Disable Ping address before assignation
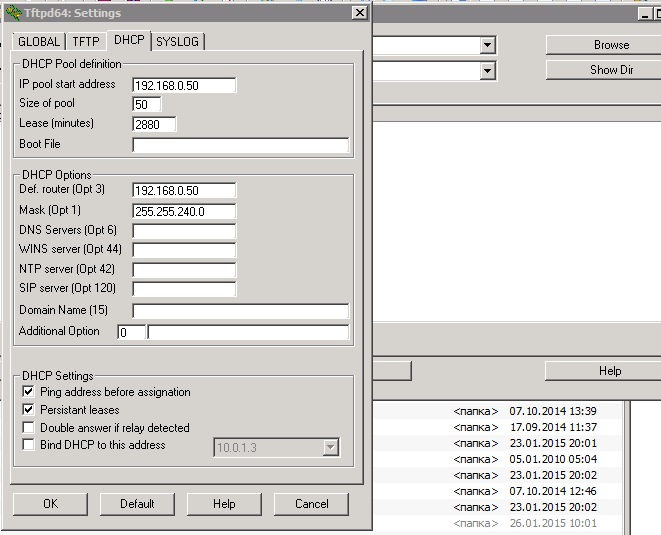661x535 pixels. coord(28,392)
